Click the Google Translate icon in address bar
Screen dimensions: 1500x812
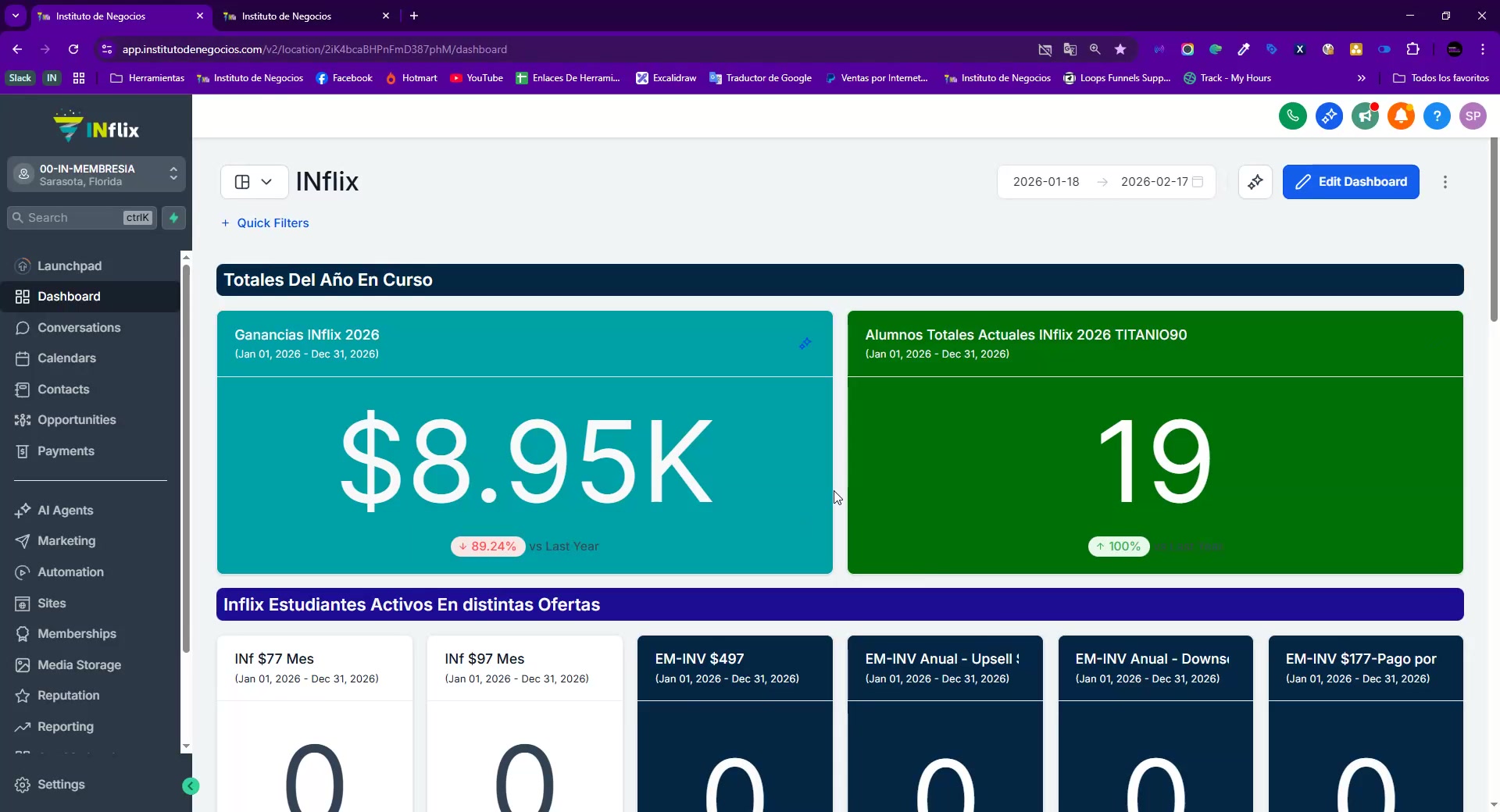pos(1070,49)
